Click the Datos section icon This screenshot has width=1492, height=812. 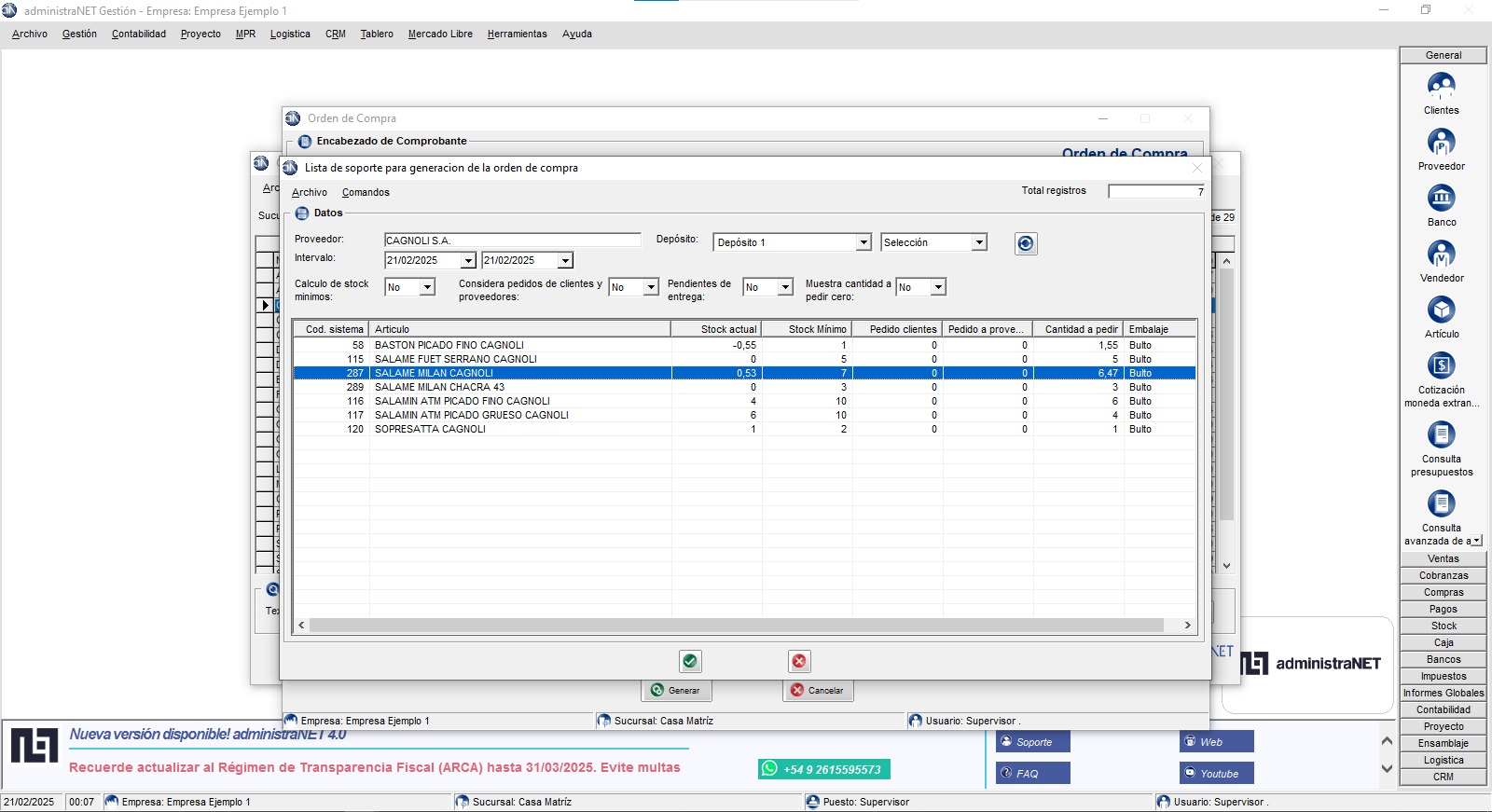[x=302, y=213]
